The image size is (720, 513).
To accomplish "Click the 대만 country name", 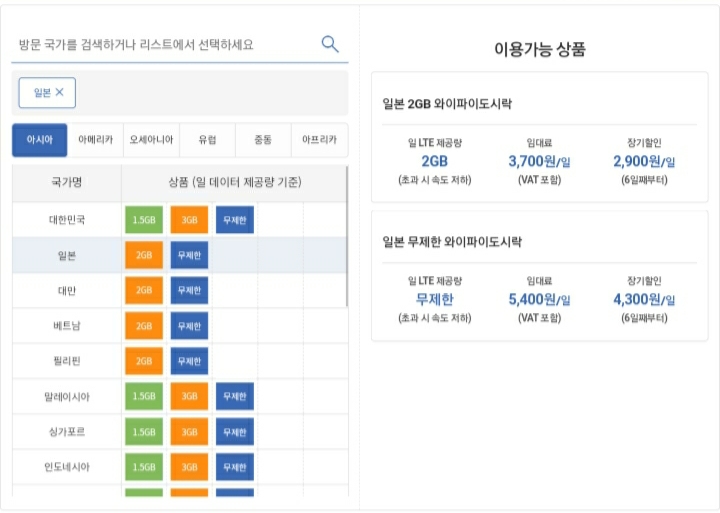I will click(x=67, y=290).
